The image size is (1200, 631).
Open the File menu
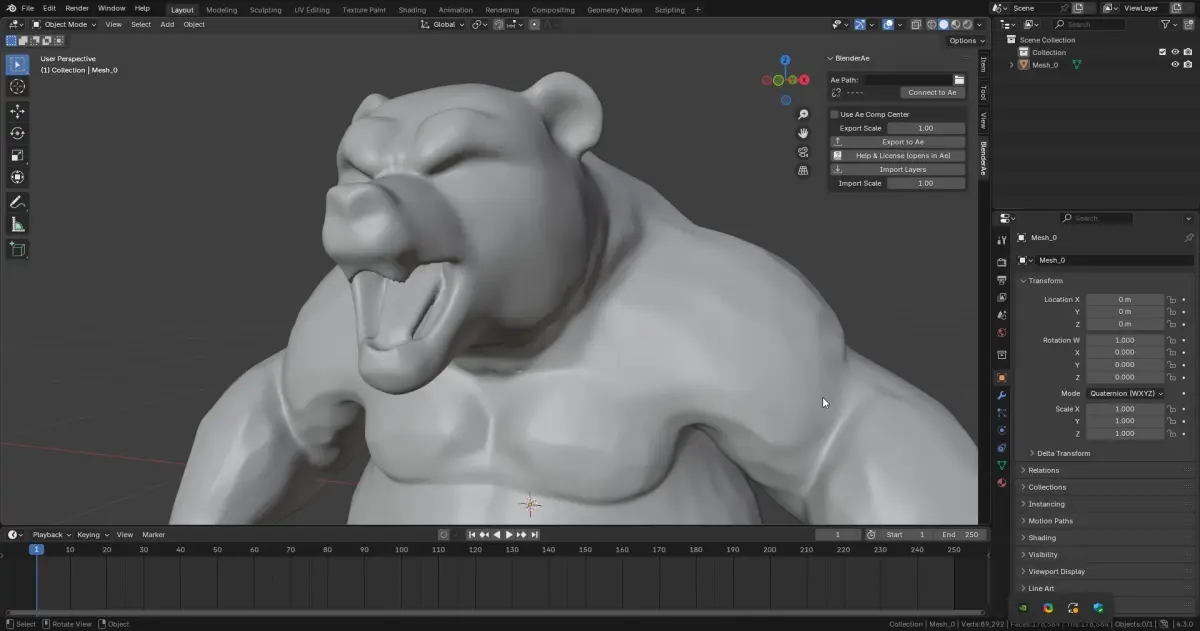[28, 8]
